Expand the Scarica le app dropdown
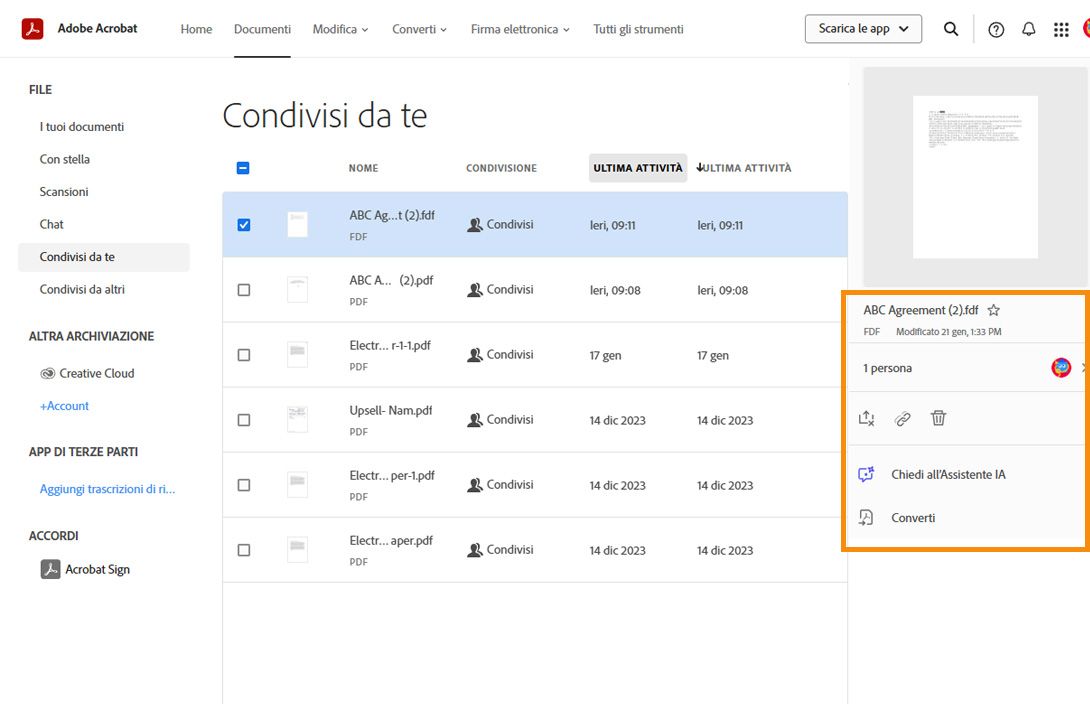 coord(862,29)
